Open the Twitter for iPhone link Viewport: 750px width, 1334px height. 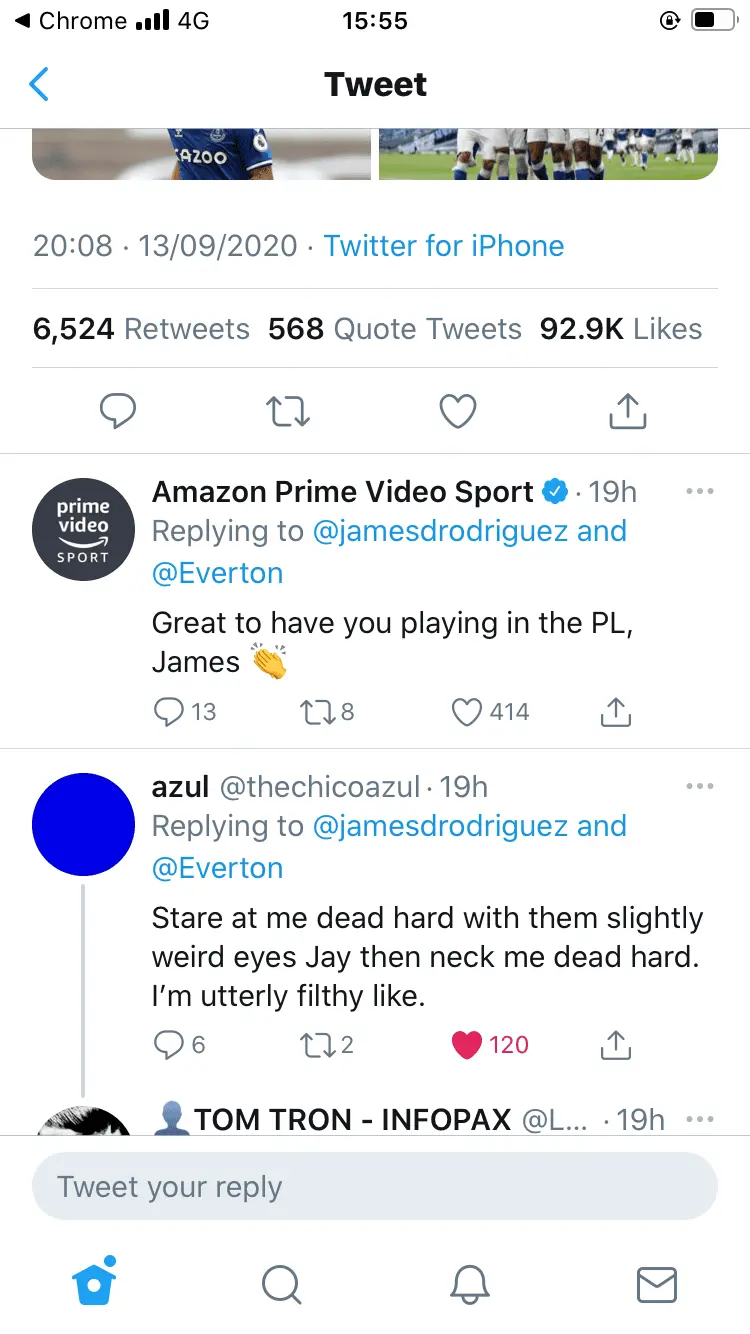pos(444,246)
